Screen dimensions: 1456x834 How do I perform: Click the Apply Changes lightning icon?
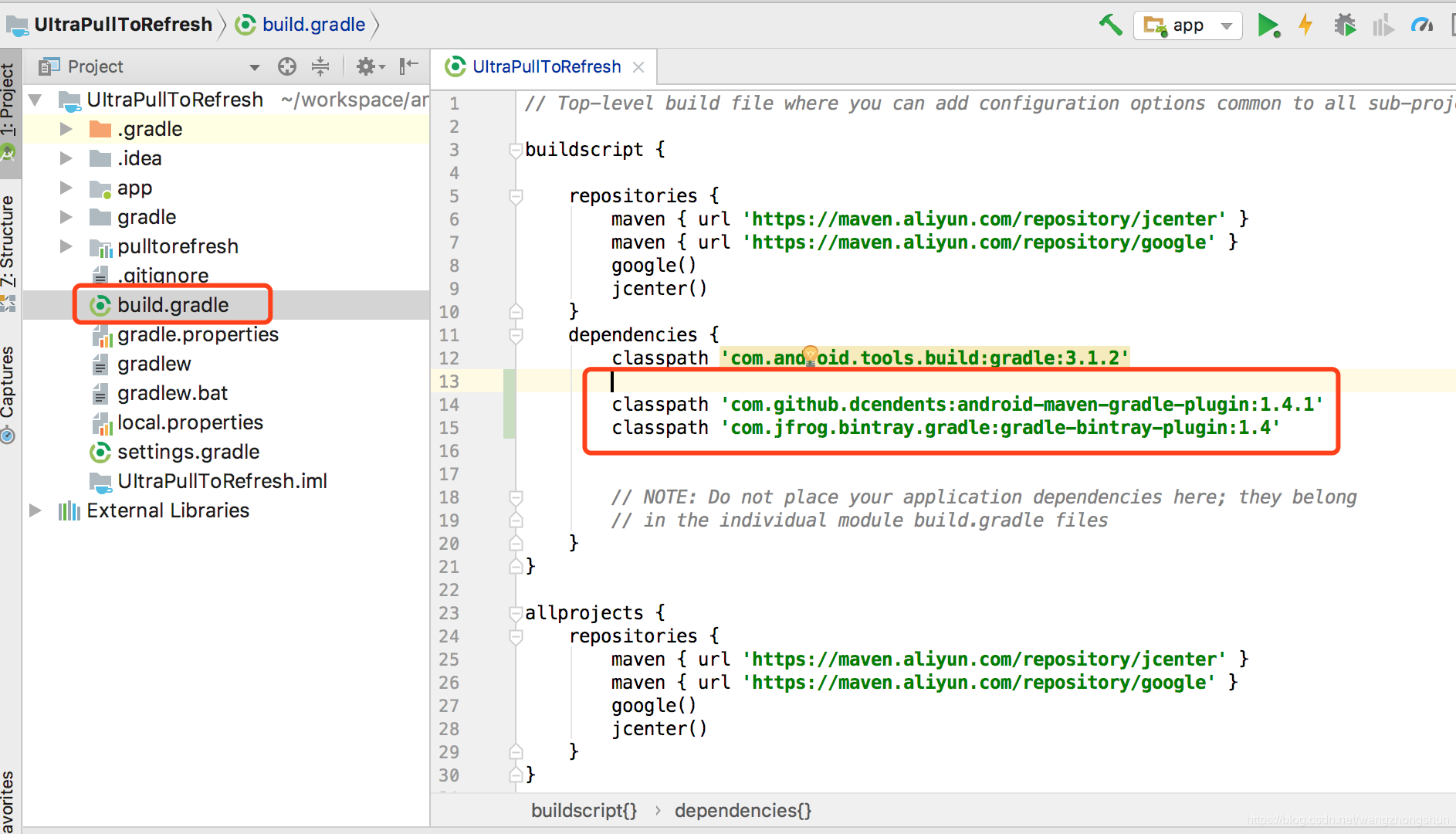[1305, 25]
